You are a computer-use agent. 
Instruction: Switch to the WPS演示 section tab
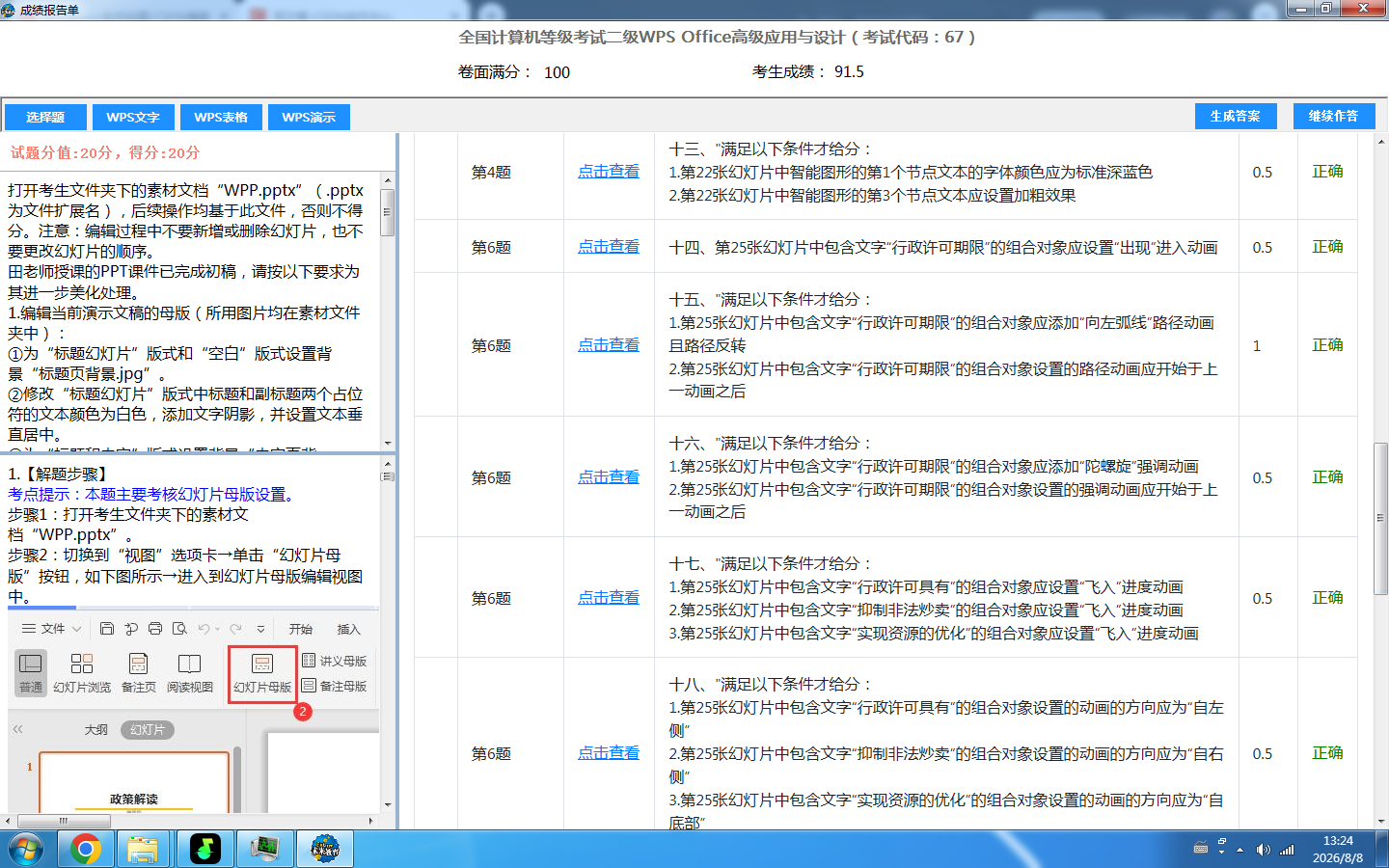coord(309,117)
